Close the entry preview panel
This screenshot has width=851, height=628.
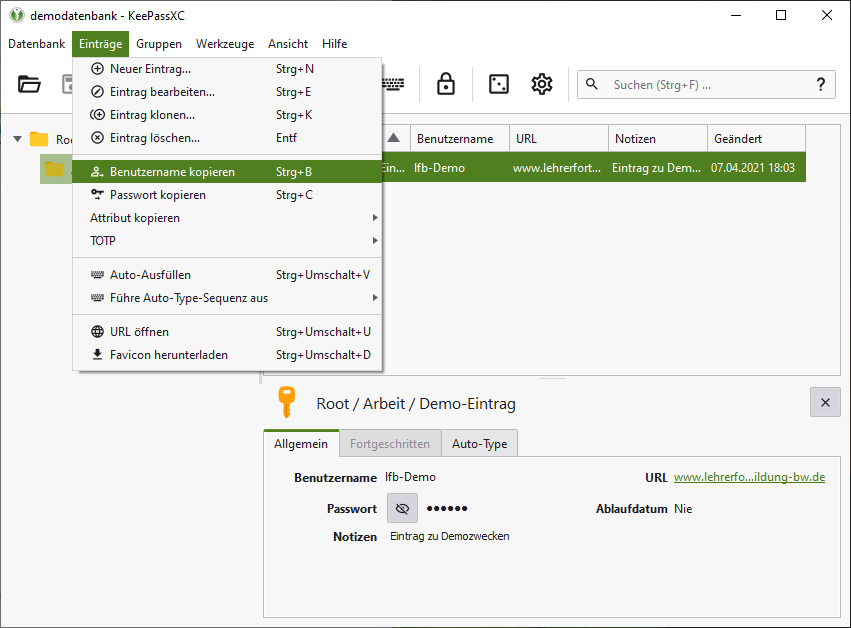click(x=825, y=402)
